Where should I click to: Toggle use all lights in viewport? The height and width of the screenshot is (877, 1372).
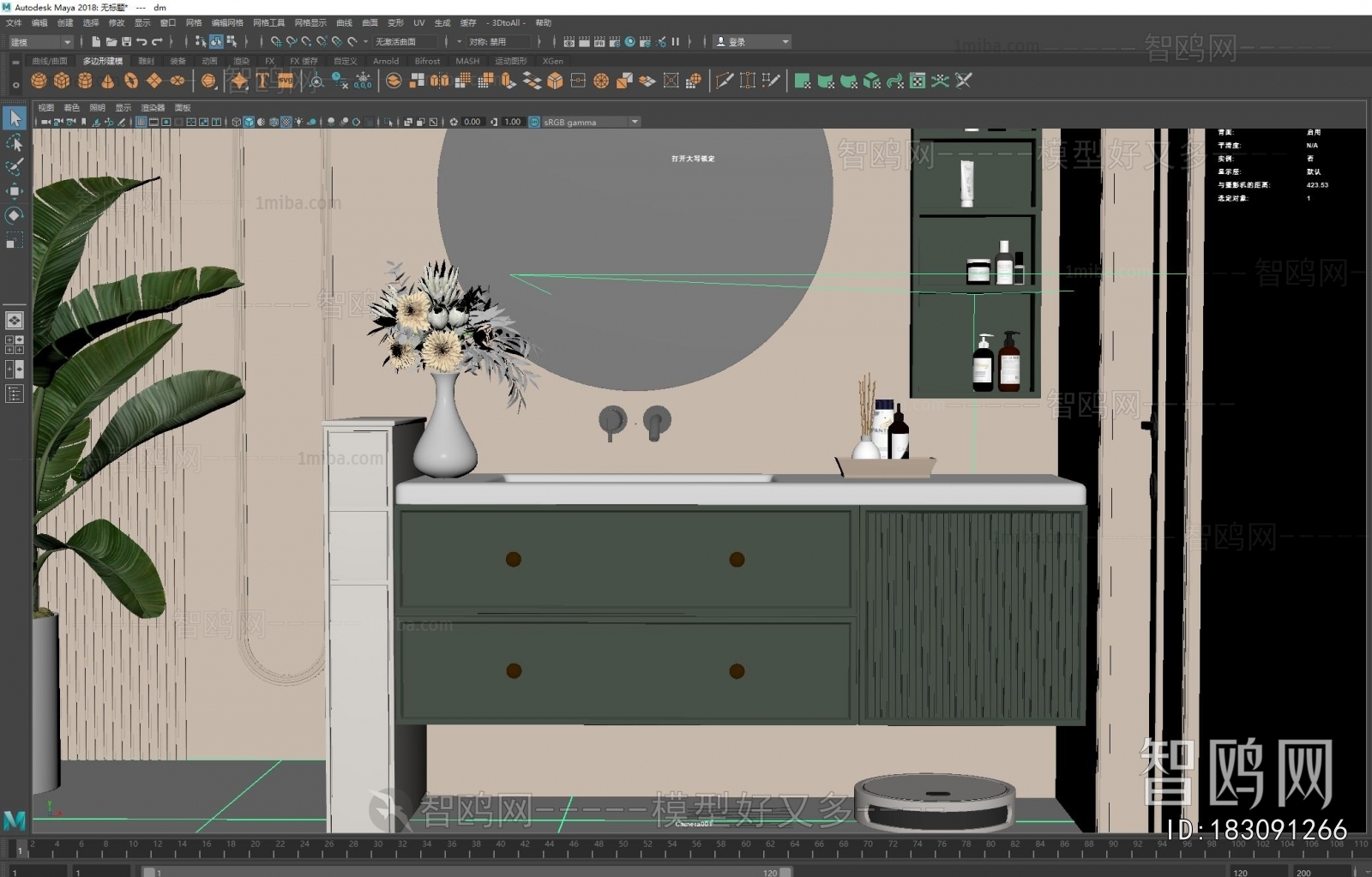pos(298,122)
